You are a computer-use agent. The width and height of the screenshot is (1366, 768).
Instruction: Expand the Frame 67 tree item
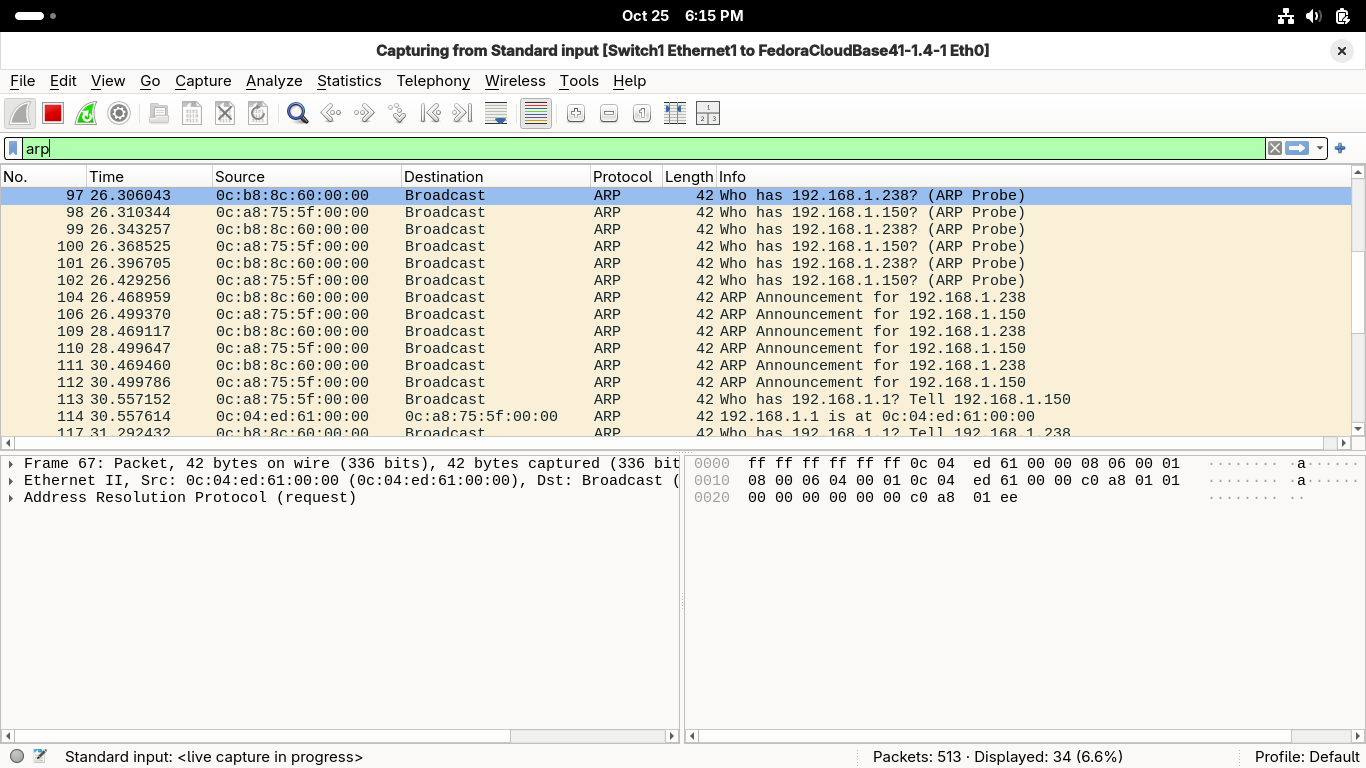click(11, 464)
